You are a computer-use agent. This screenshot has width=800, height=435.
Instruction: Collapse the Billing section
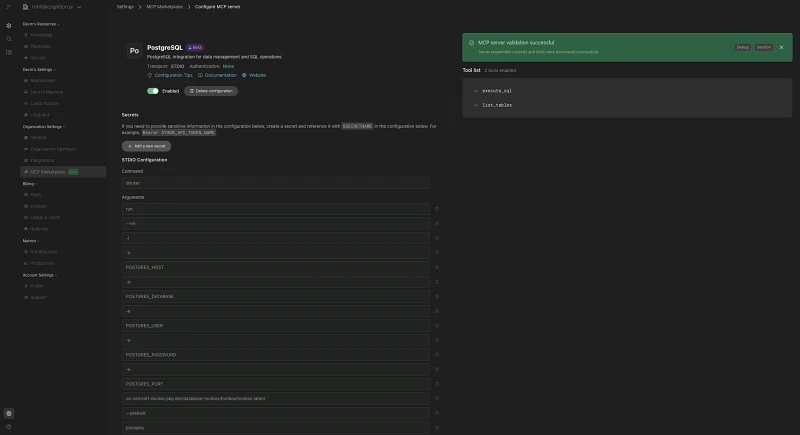(x=30, y=184)
